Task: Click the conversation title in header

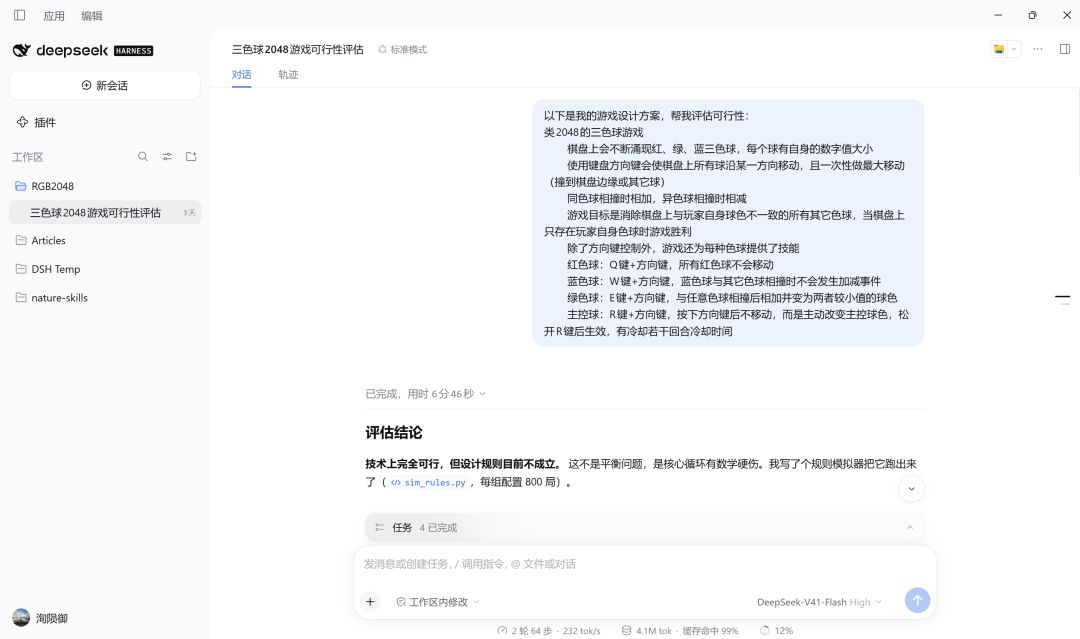Action: (x=298, y=50)
